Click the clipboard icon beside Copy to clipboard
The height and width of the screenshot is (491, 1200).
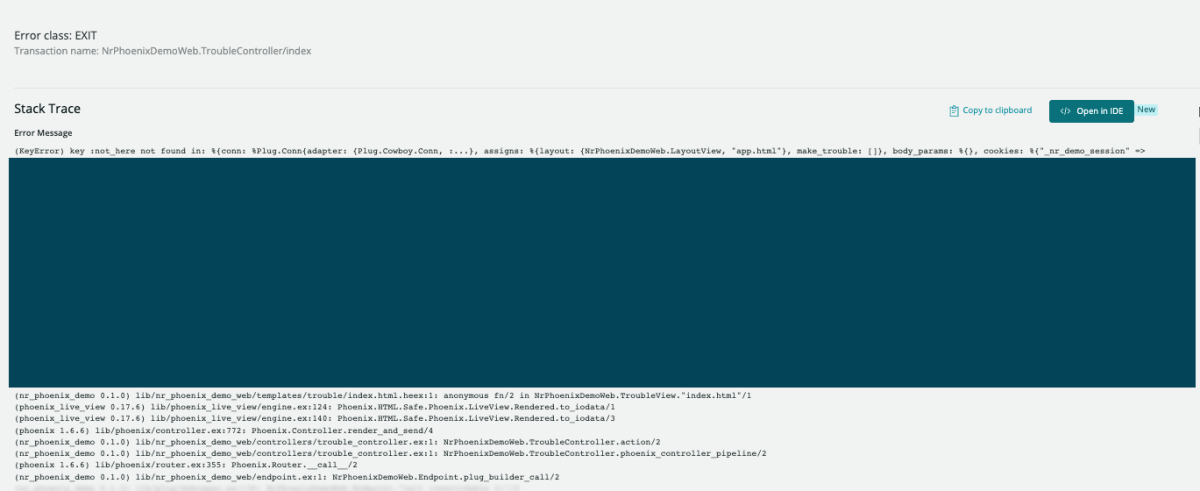(x=954, y=111)
